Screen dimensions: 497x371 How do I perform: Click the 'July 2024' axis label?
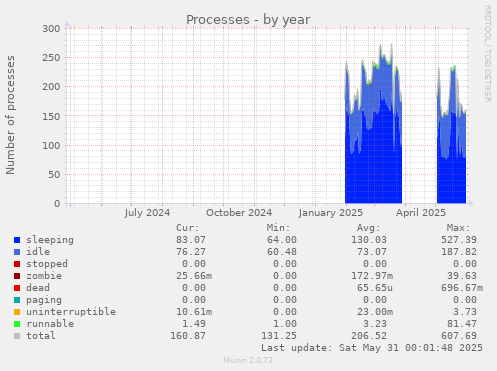coord(147,213)
